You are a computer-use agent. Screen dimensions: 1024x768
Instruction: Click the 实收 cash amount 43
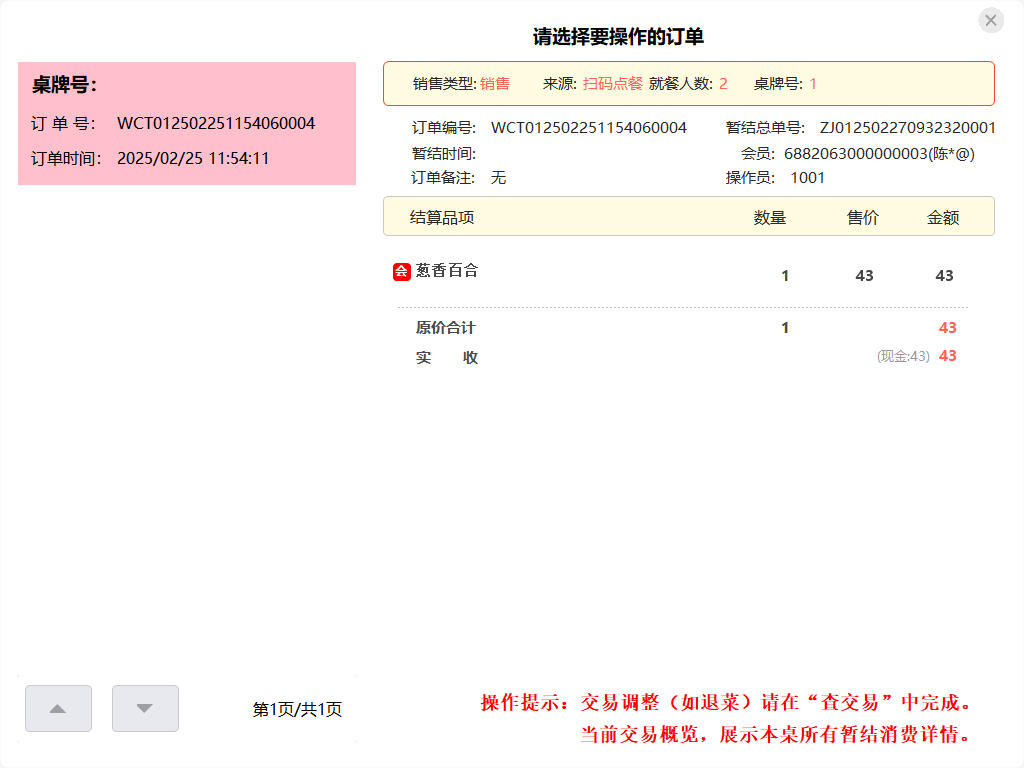click(x=946, y=355)
